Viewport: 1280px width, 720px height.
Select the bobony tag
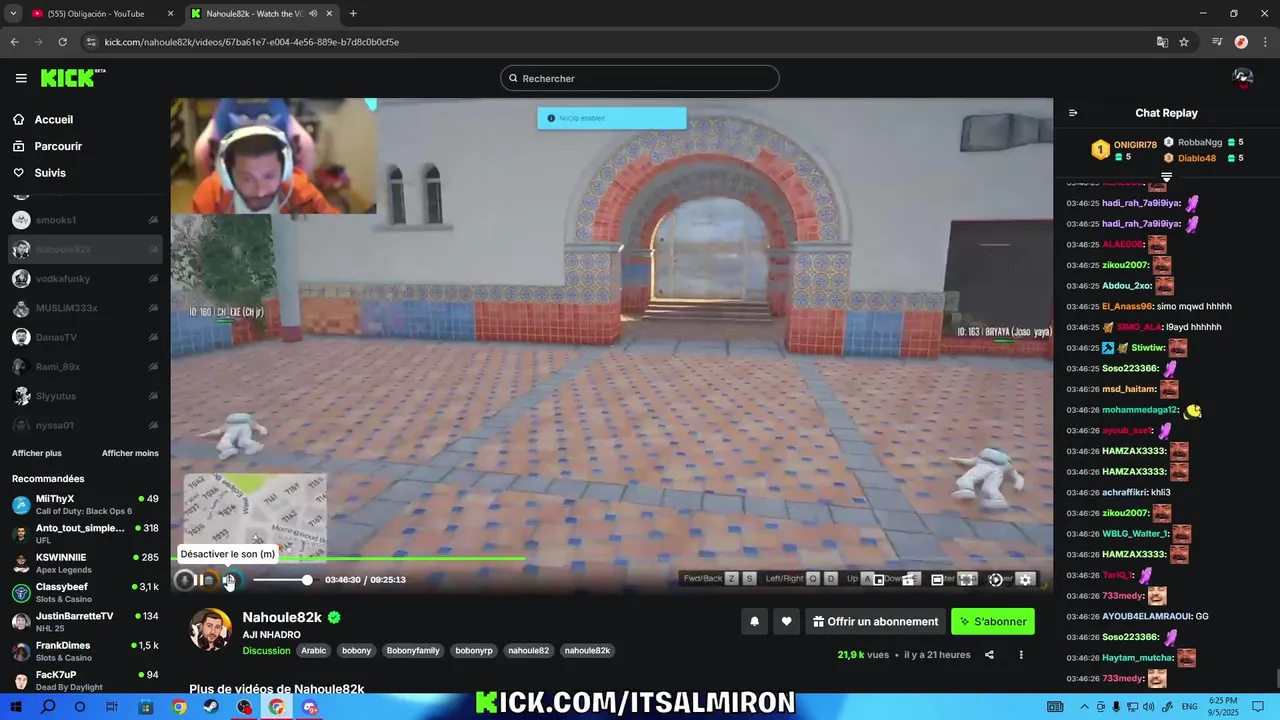click(x=356, y=651)
